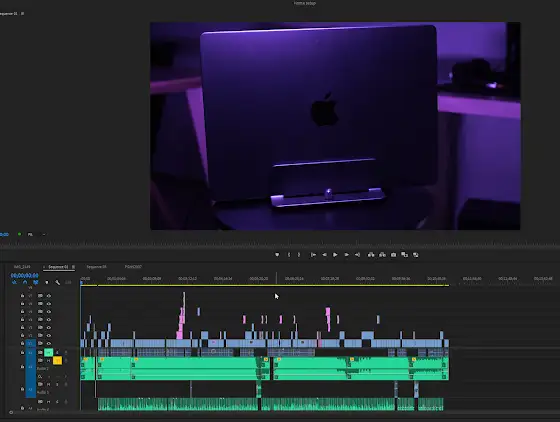Toggle Snap in the timeline
The width and height of the screenshot is (560, 422).
click(25, 282)
